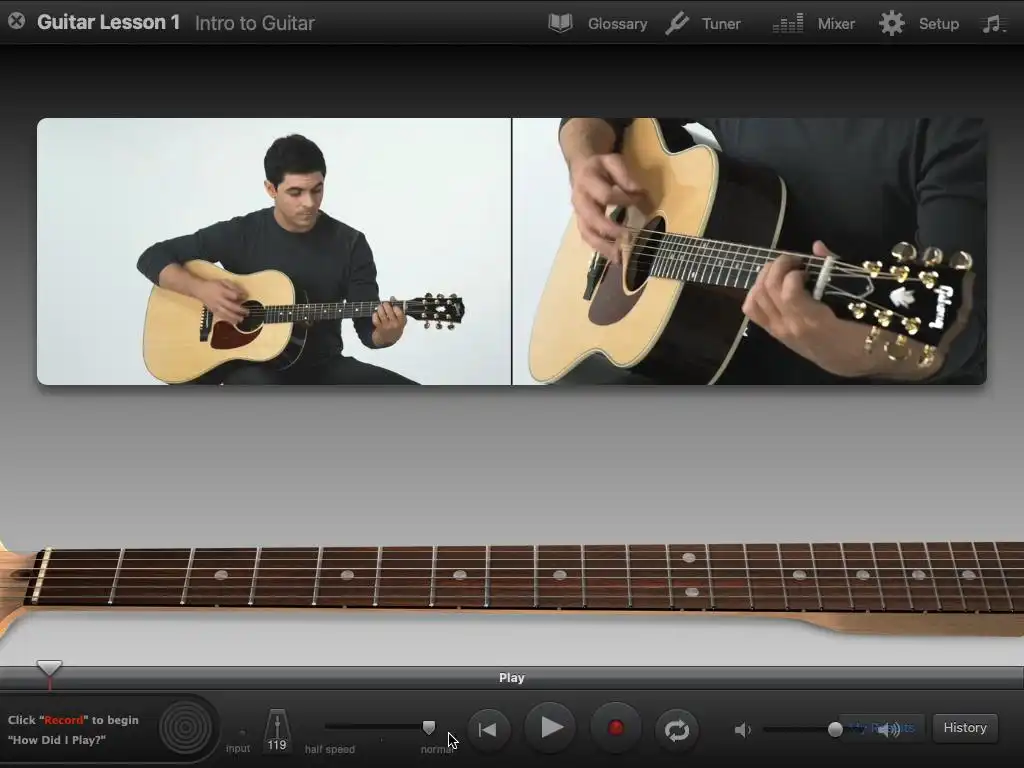Click the Play section timeline bar
Viewport: 1024px width, 768px height.
(512, 678)
